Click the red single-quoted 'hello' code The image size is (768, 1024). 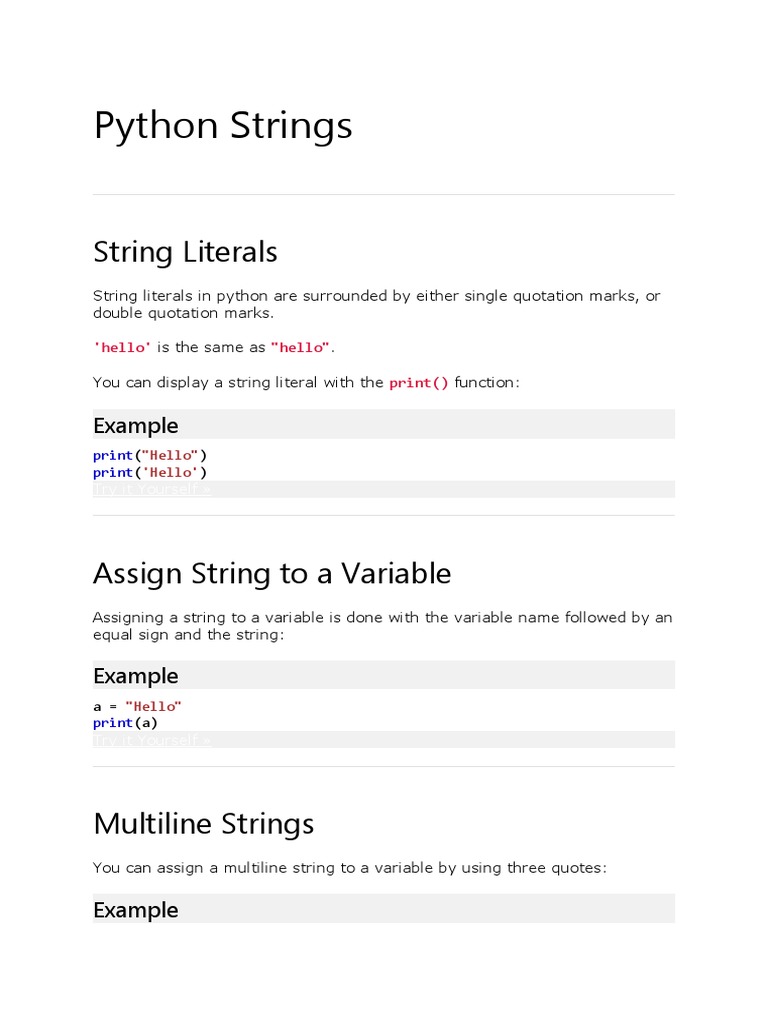point(122,348)
